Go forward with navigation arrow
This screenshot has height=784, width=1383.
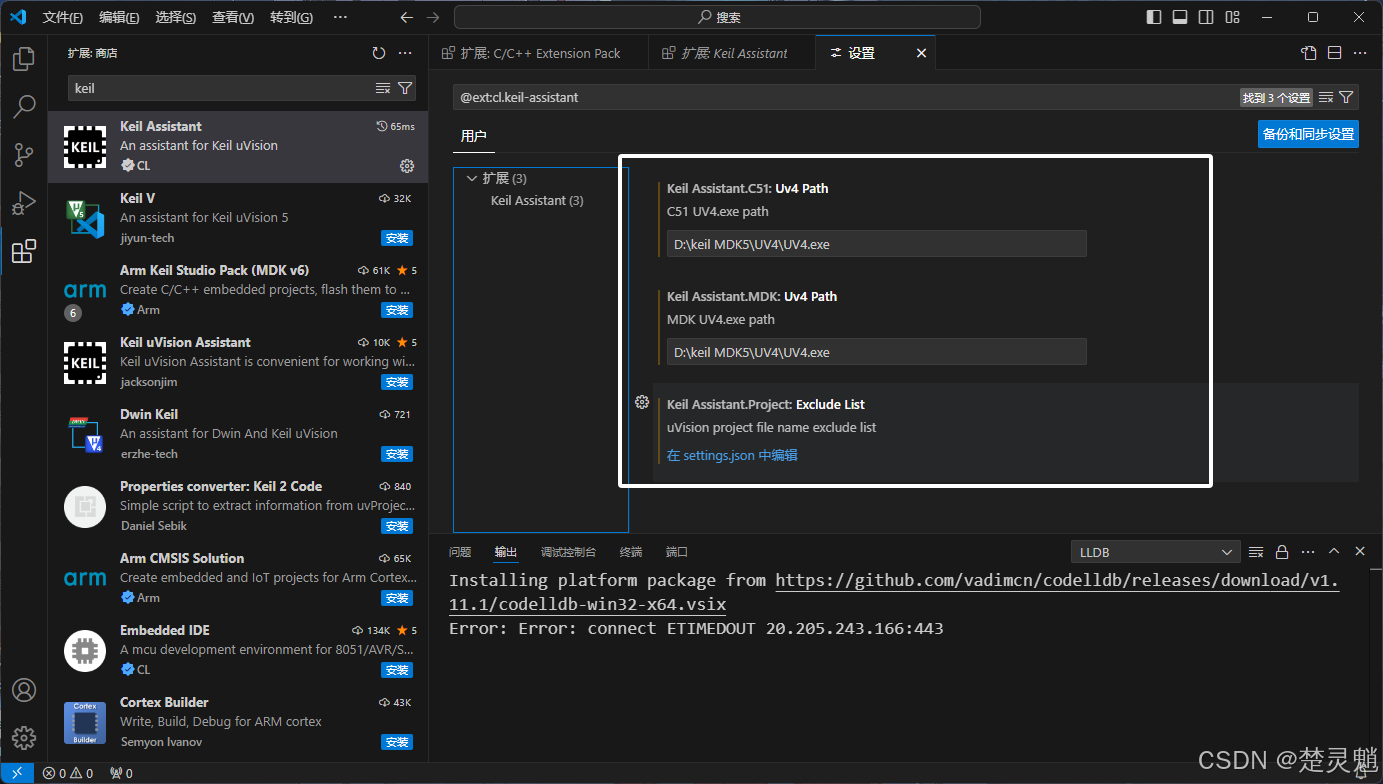tap(433, 17)
